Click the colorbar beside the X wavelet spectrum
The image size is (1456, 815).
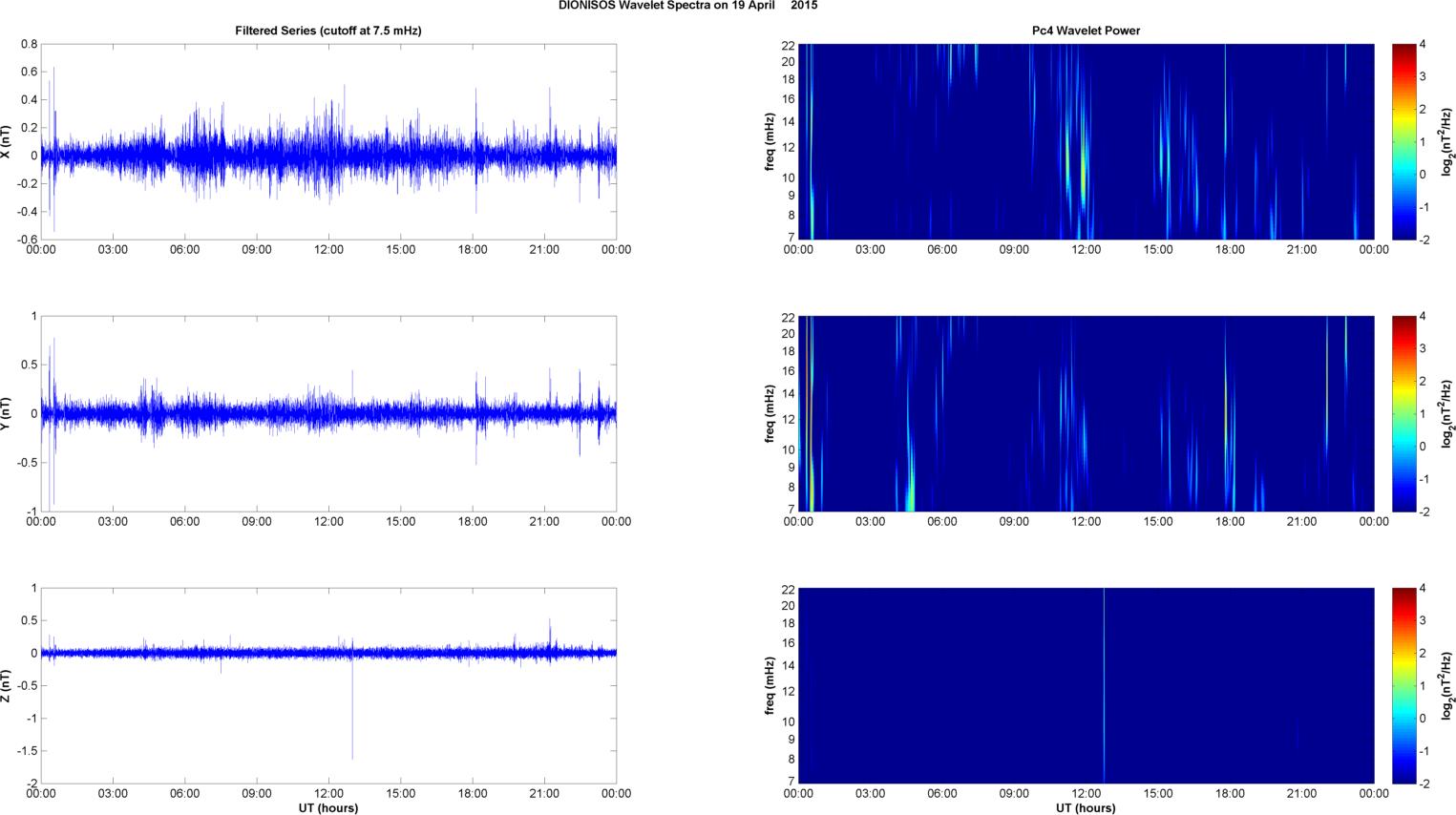[x=1403, y=141]
